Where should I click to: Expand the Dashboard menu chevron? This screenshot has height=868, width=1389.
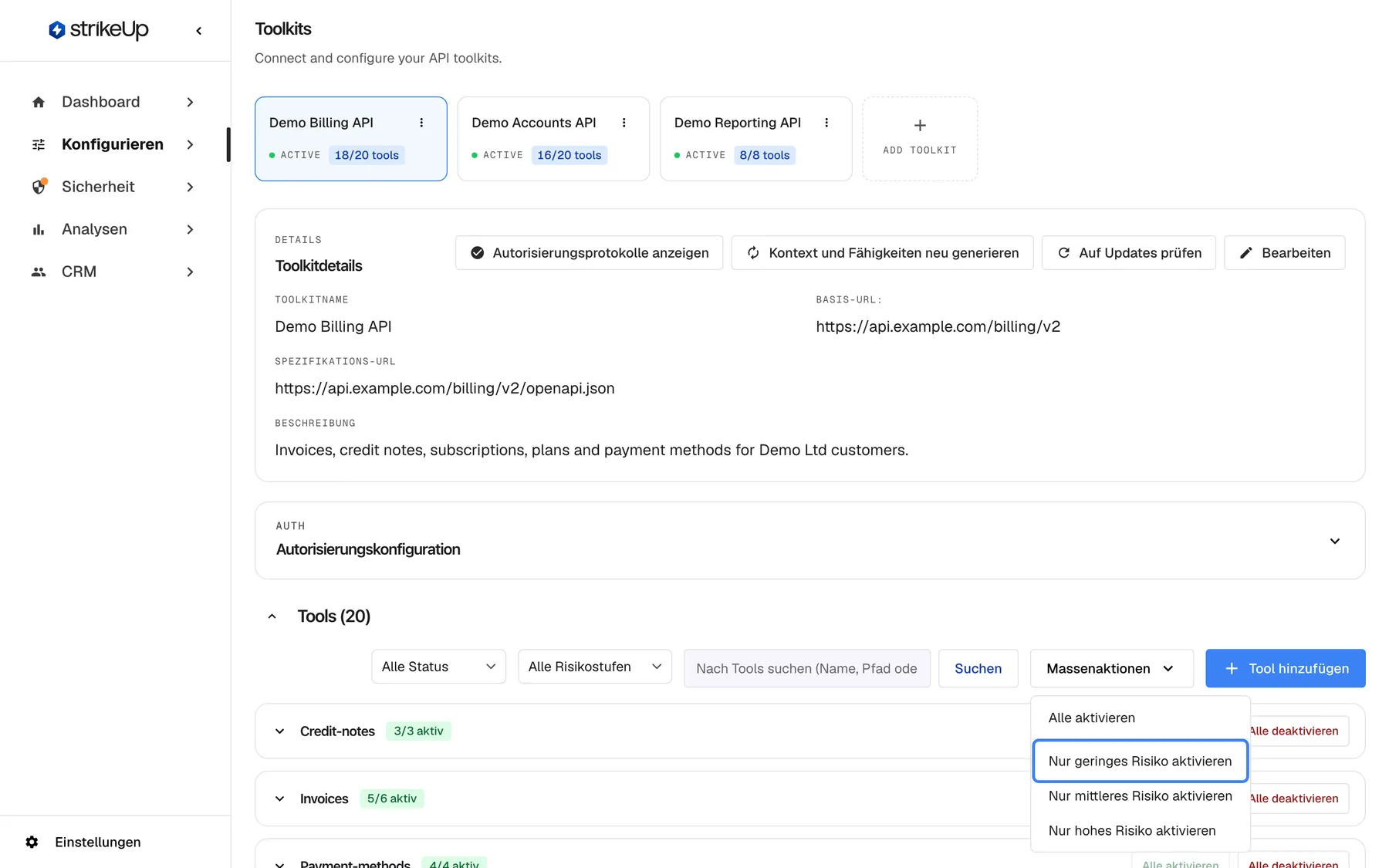coord(190,102)
